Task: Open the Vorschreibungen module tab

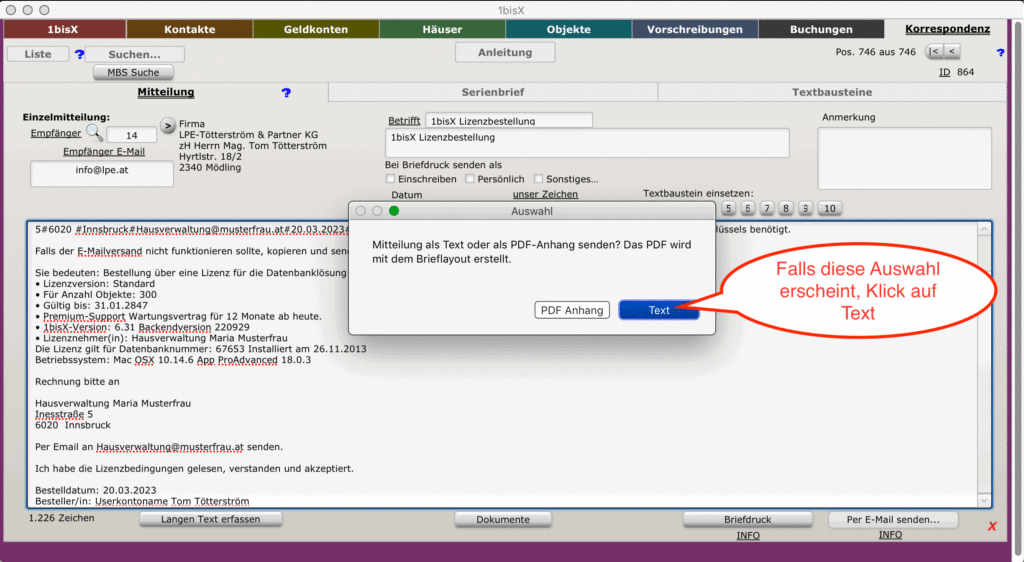Action: tap(695, 29)
